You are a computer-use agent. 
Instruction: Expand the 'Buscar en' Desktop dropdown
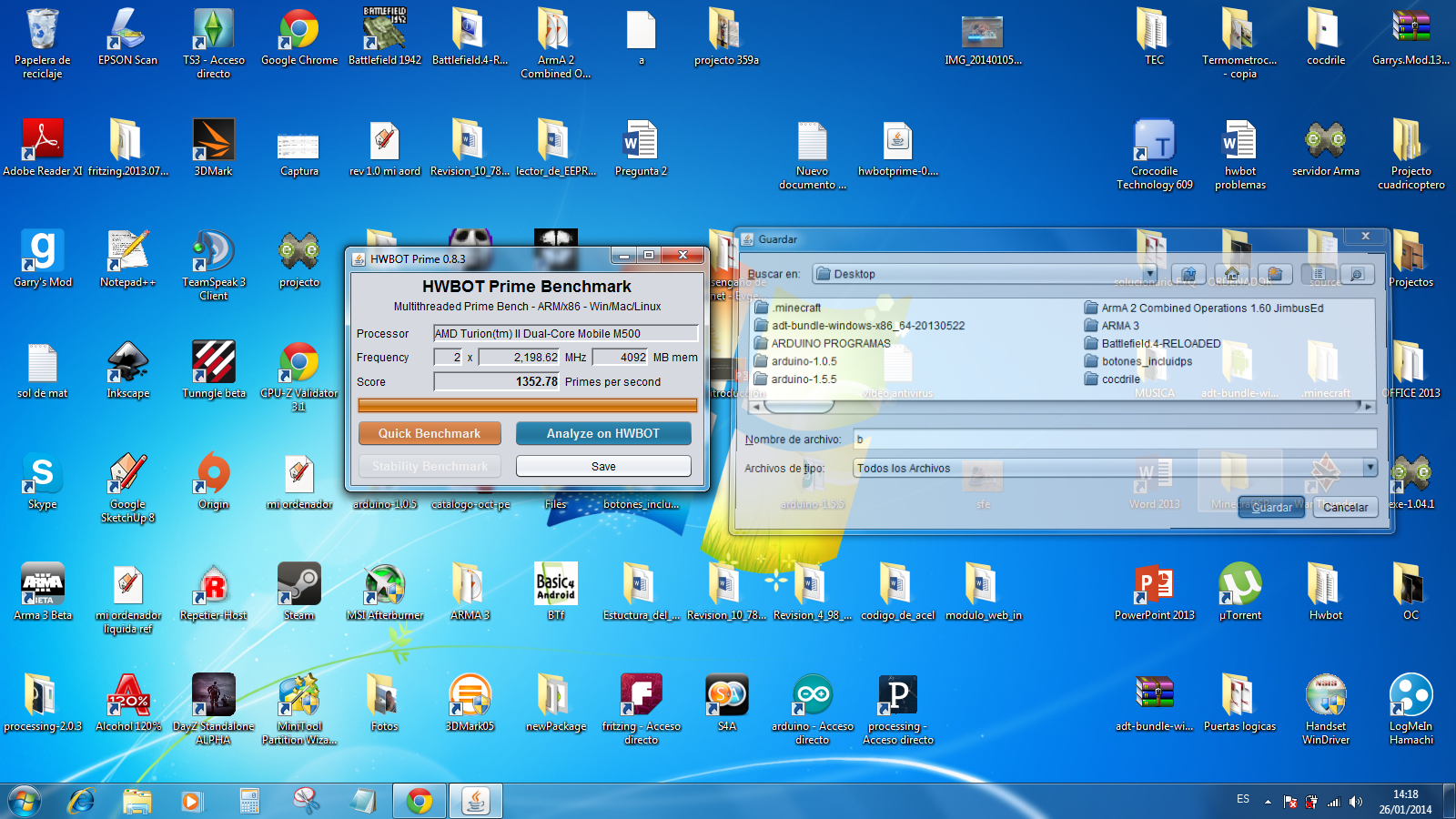click(x=1149, y=274)
